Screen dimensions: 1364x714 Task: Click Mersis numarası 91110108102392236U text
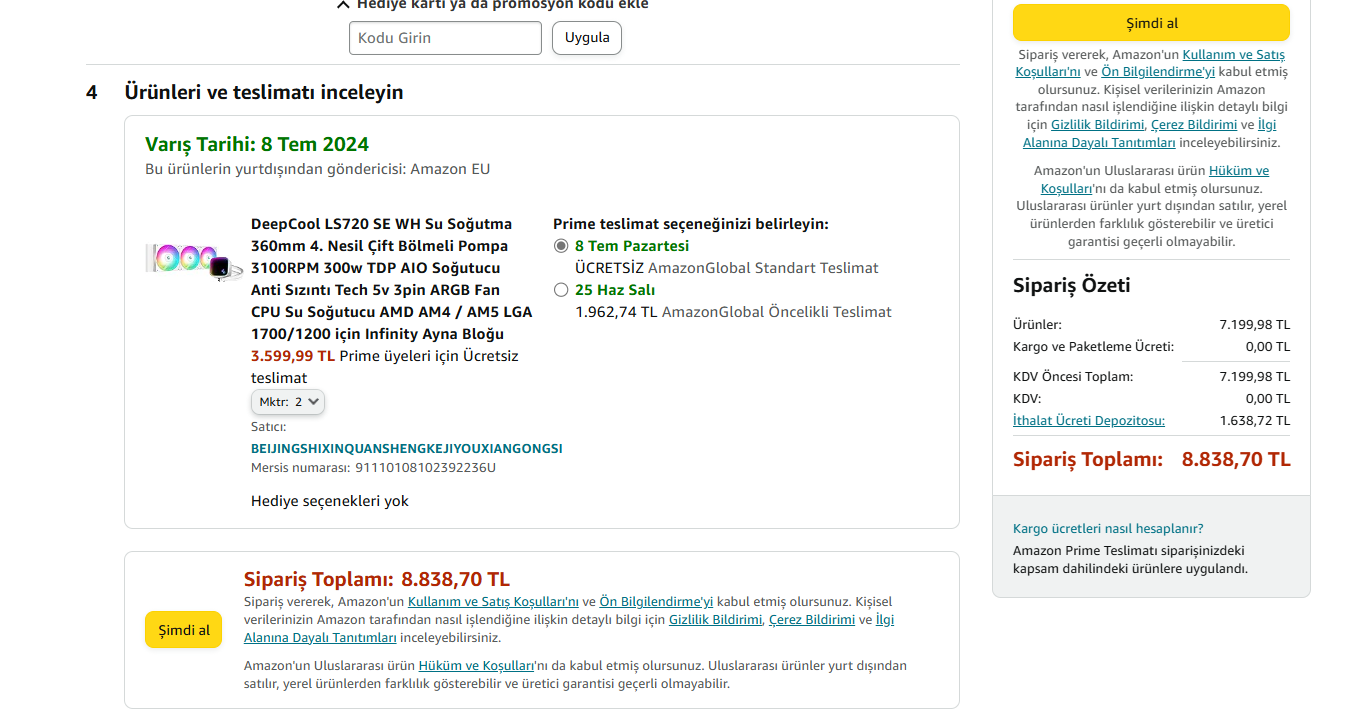[x=373, y=468]
